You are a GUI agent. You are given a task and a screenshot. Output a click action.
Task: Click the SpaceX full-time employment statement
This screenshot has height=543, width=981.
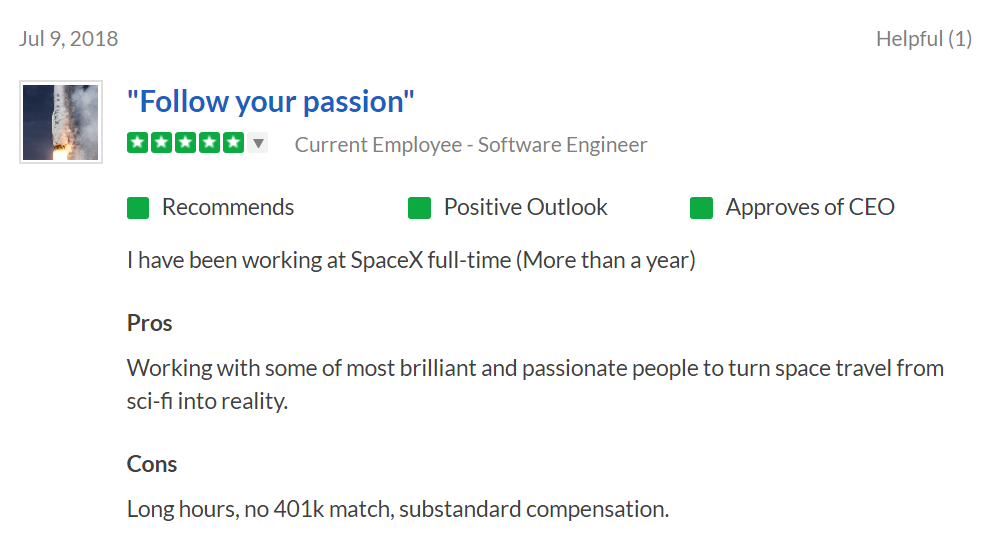411,260
